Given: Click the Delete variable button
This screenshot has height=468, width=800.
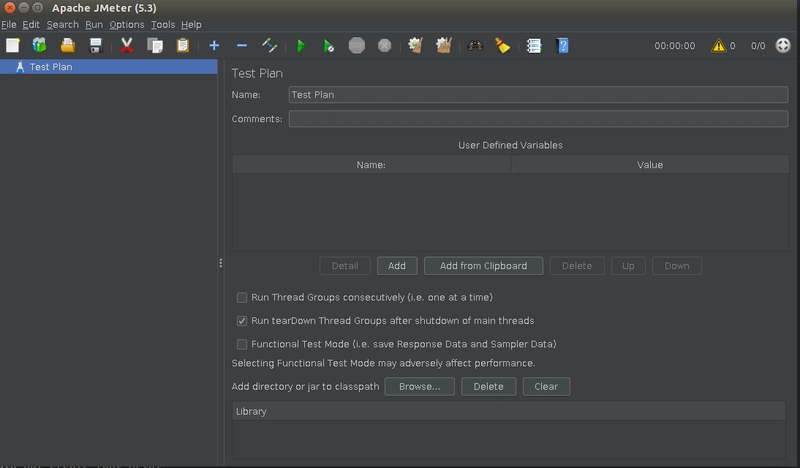Looking at the screenshot, I should pyautogui.click(x=577, y=266).
